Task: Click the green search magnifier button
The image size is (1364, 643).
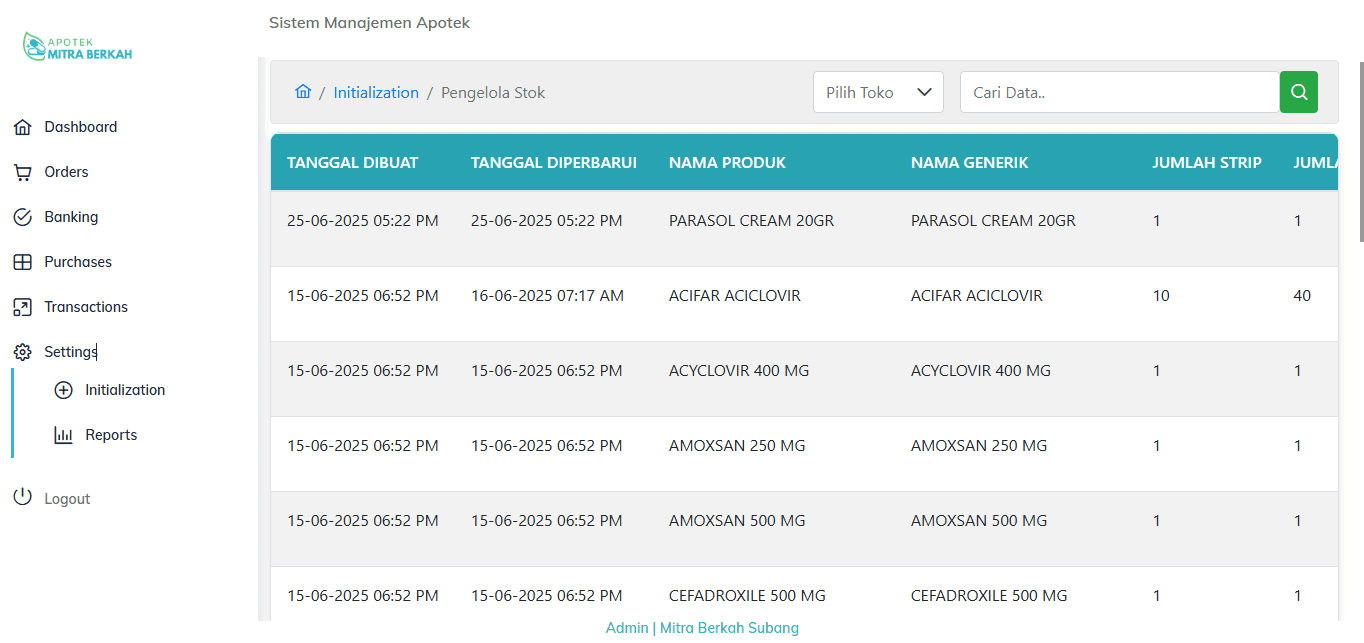Action: click(x=1298, y=92)
